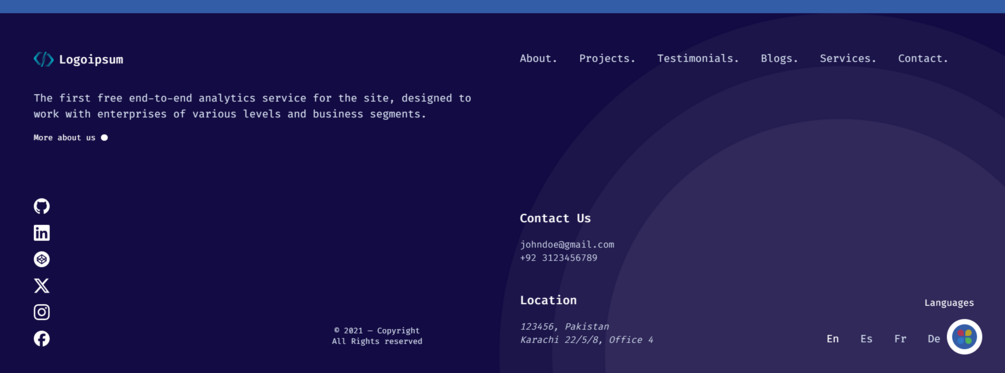Go to the Projects. navigation item

tap(607, 58)
